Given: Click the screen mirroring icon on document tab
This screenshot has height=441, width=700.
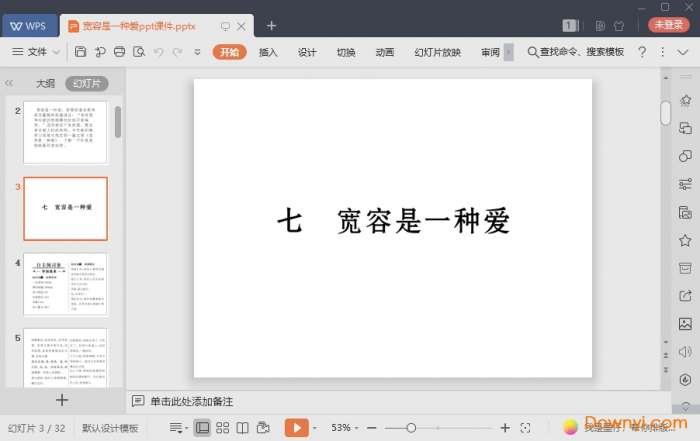Looking at the screenshot, I should coord(225,26).
